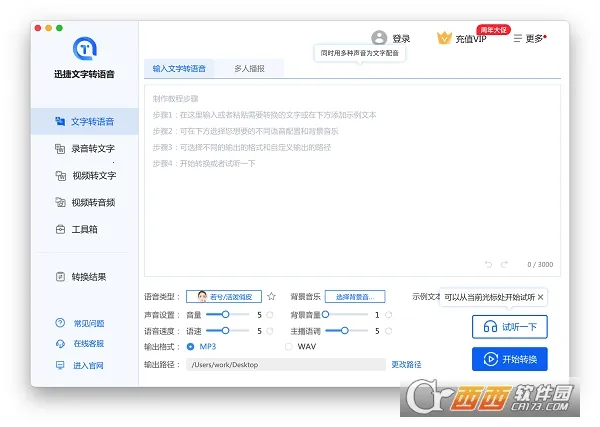Click the 充值VIP crown icon
This screenshot has width=600, height=427.
point(444,38)
